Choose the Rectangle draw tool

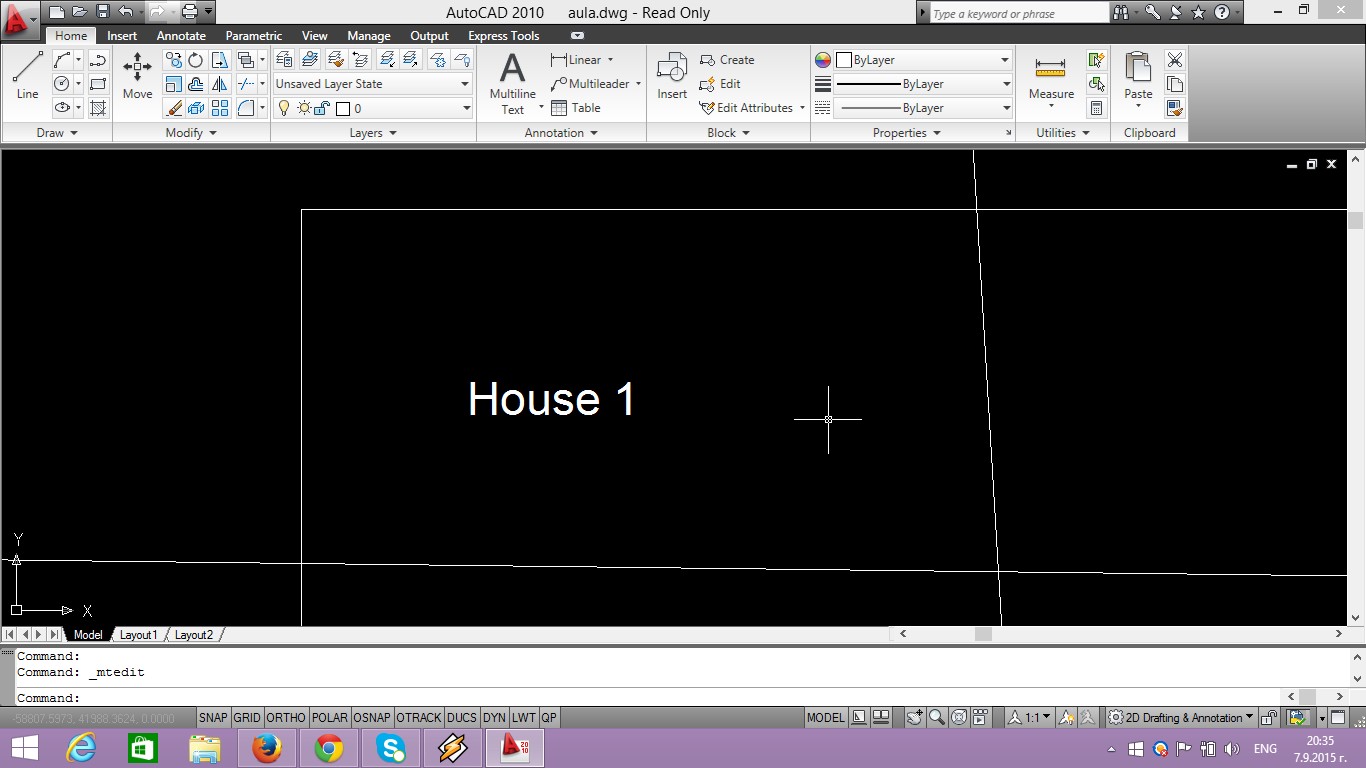[x=98, y=84]
